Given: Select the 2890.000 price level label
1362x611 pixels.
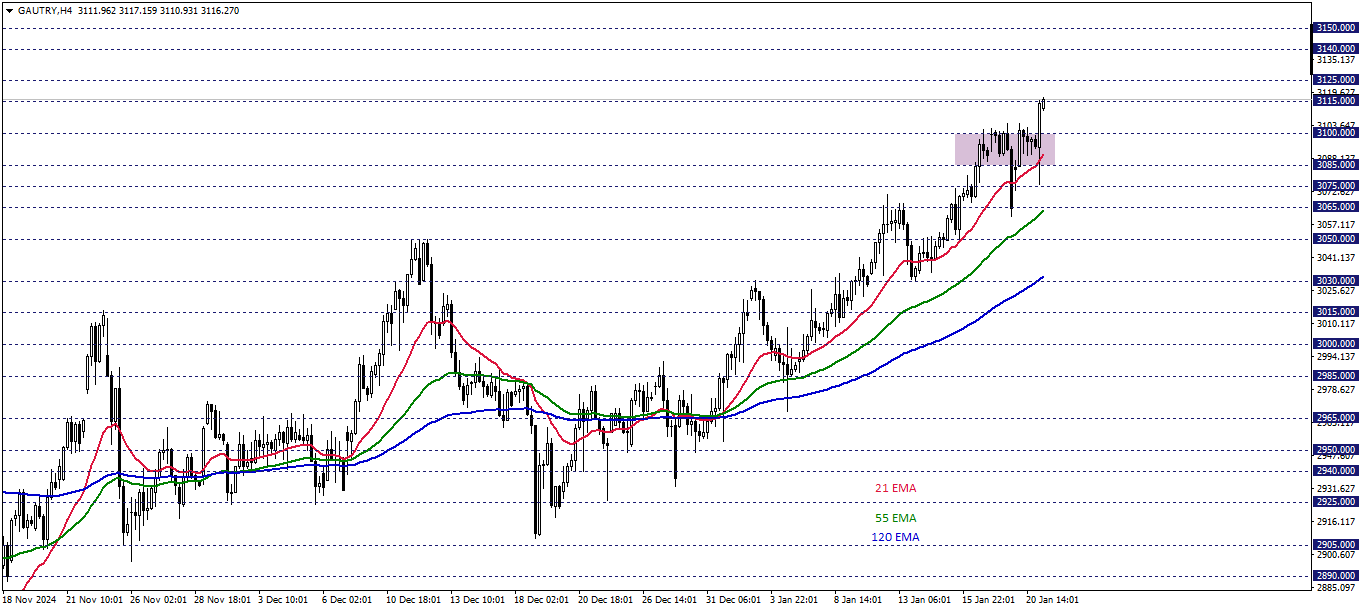Looking at the screenshot, I should click(1336, 577).
